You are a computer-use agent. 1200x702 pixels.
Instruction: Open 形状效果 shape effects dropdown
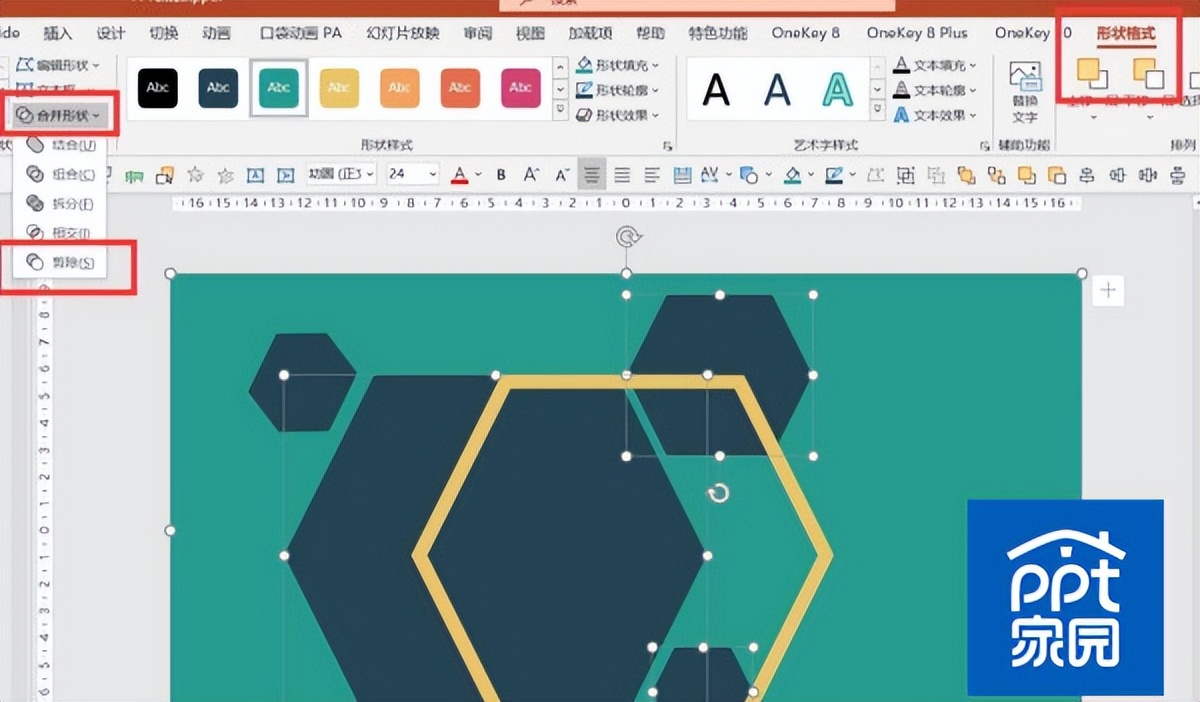click(618, 115)
